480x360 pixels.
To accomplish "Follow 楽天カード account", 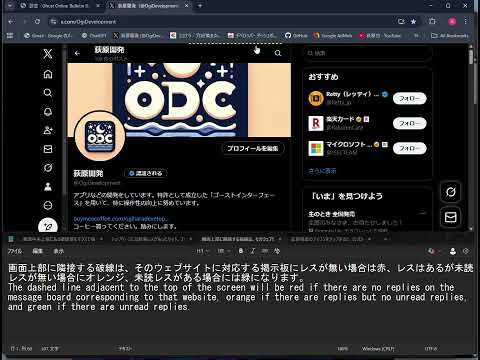I will 410,123.
